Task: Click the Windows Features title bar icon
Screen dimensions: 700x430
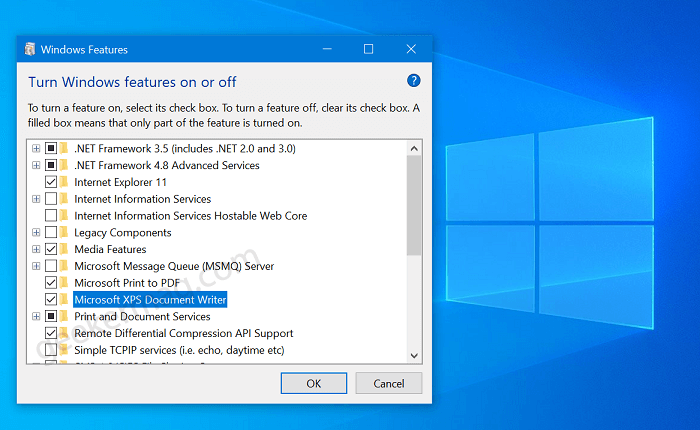Action: 30,49
